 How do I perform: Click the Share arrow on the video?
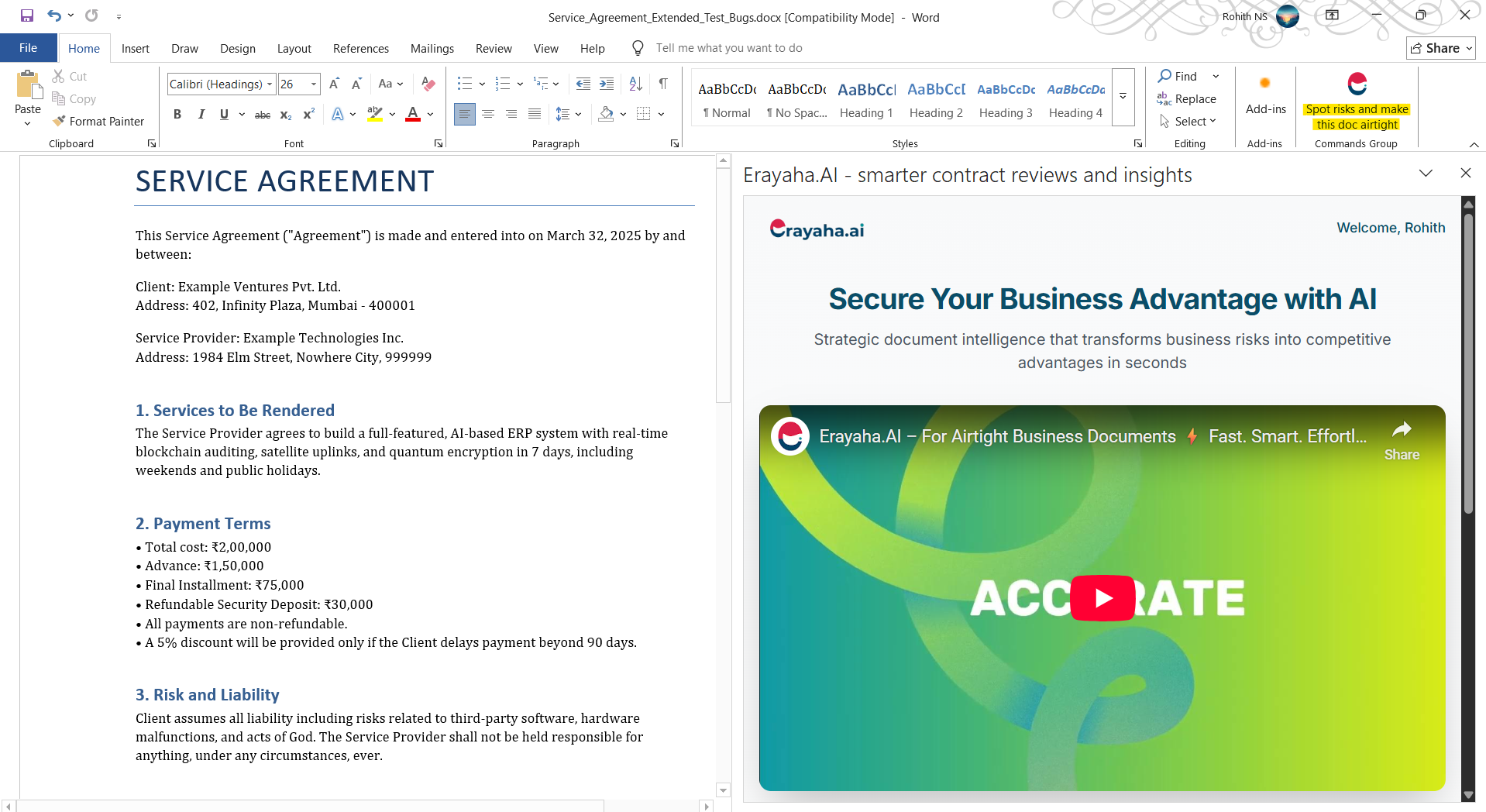pos(1402,430)
